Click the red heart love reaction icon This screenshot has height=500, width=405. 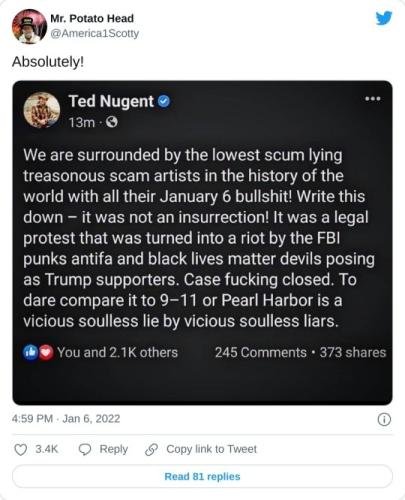coord(46,353)
